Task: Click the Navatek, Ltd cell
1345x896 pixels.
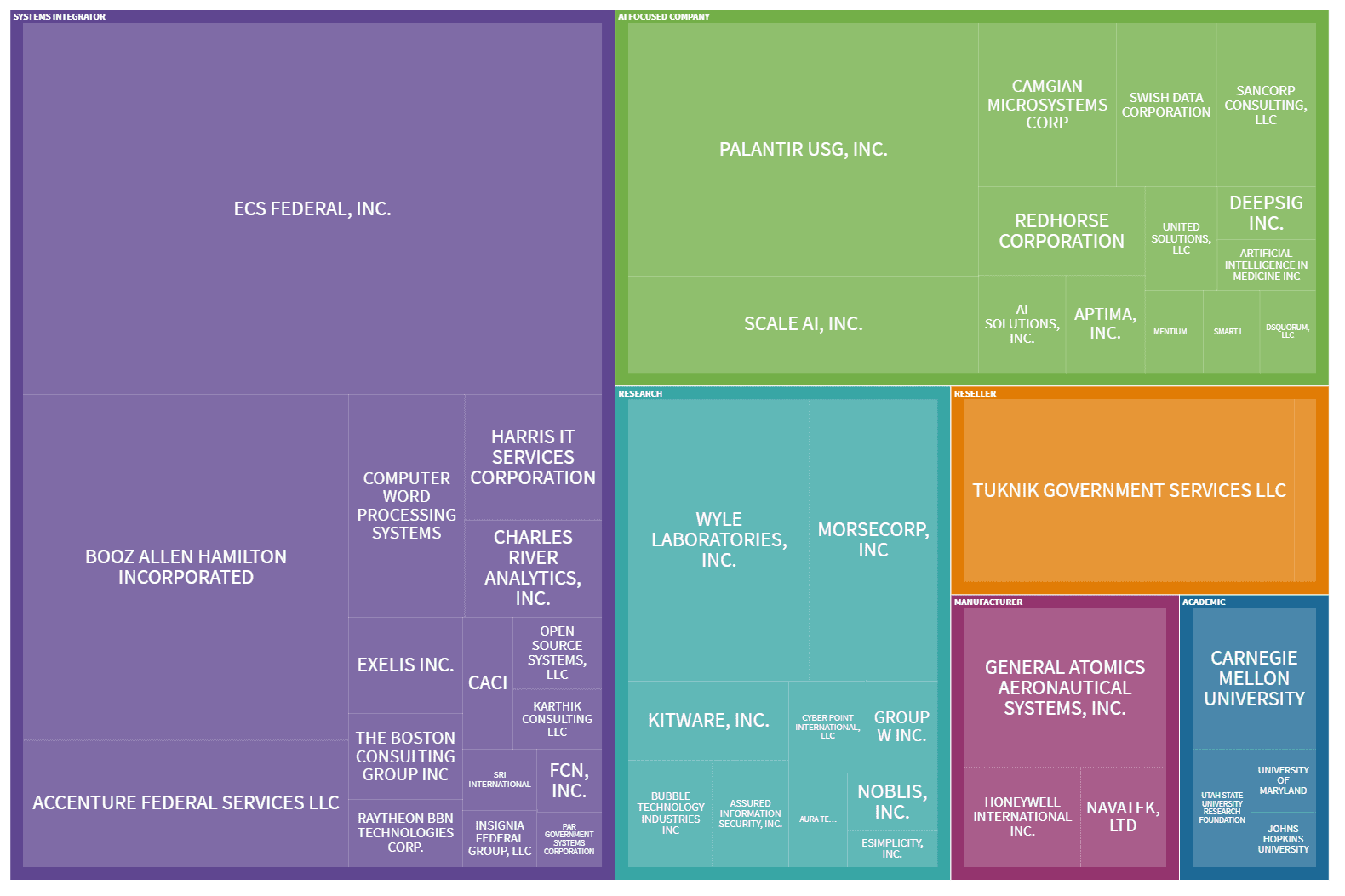Action: tap(1123, 817)
